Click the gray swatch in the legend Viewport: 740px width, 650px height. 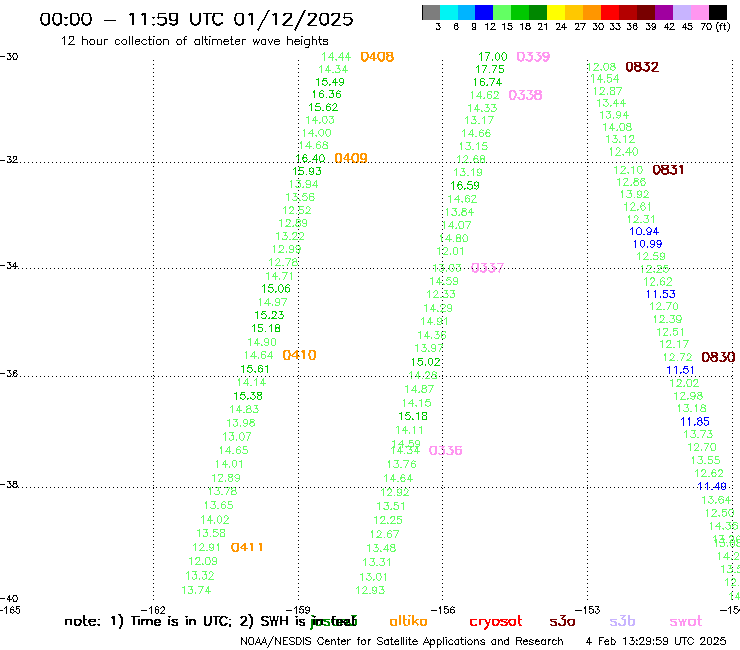(431, 12)
